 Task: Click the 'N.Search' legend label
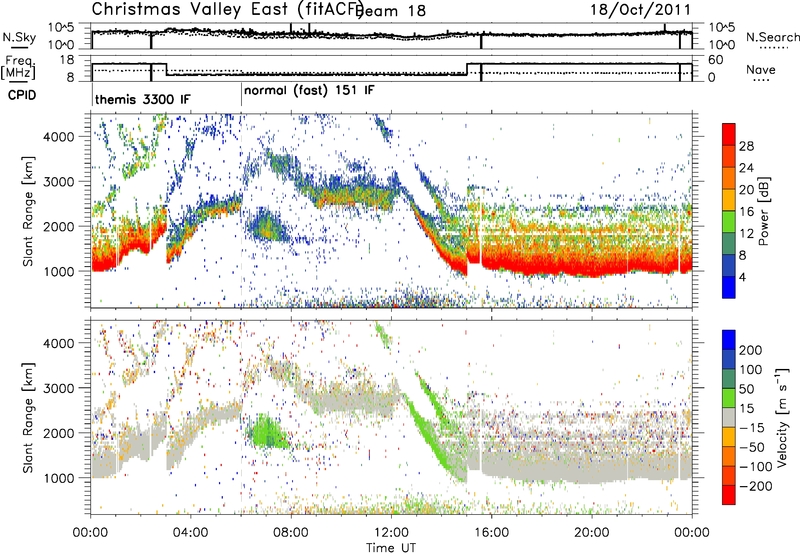point(773,37)
